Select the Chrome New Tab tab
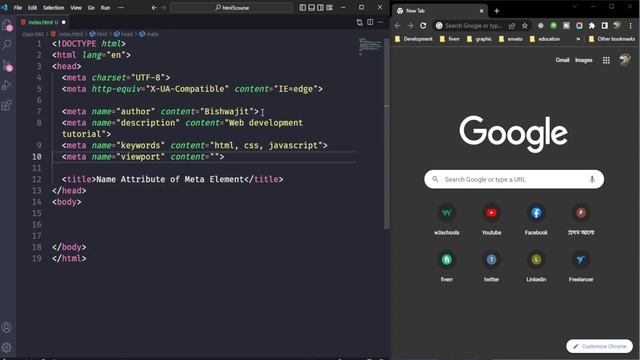The width and height of the screenshot is (640, 360). click(440, 11)
